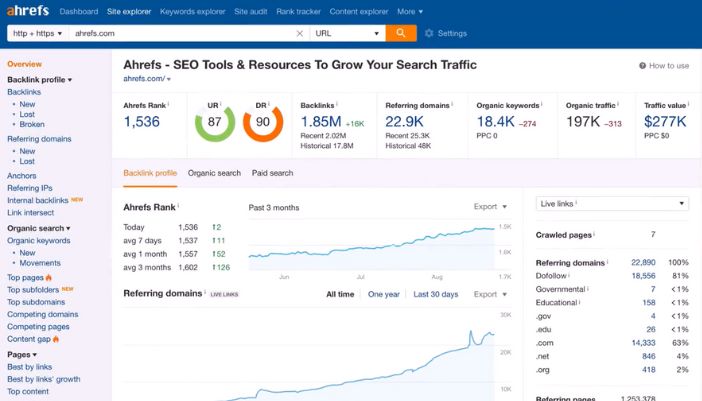Open Export dropdown for Referring domains chart
The image size is (702, 401).
pyautogui.click(x=490, y=294)
